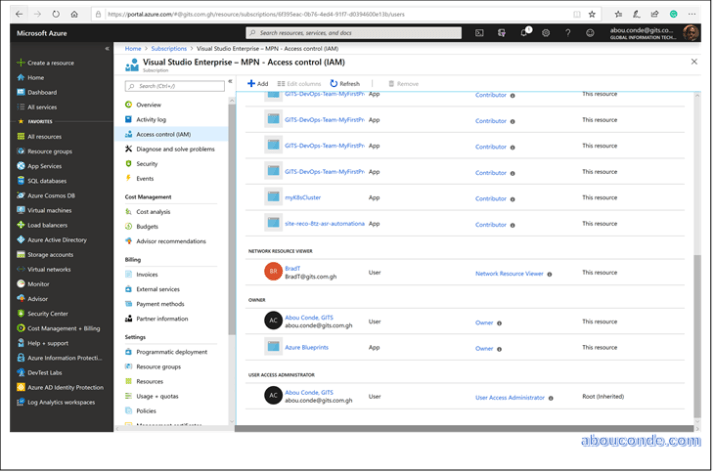Collapse the resource menu panel
This screenshot has width=714, height=472.
(230, 82)
